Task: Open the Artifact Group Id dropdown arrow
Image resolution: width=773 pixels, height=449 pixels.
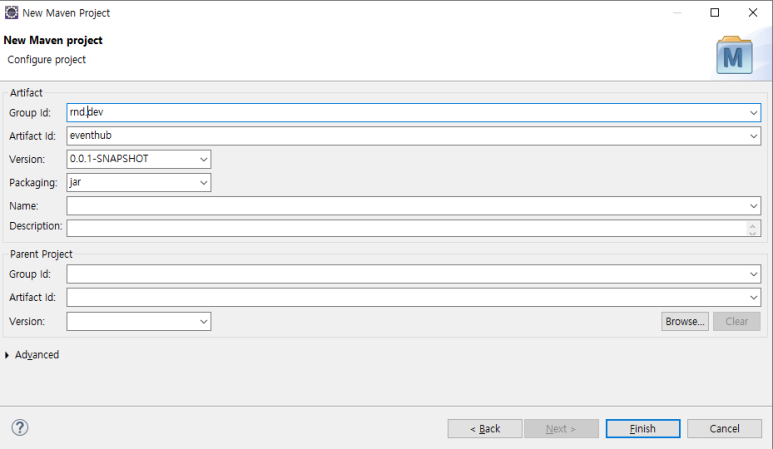Action: [753, 113]
